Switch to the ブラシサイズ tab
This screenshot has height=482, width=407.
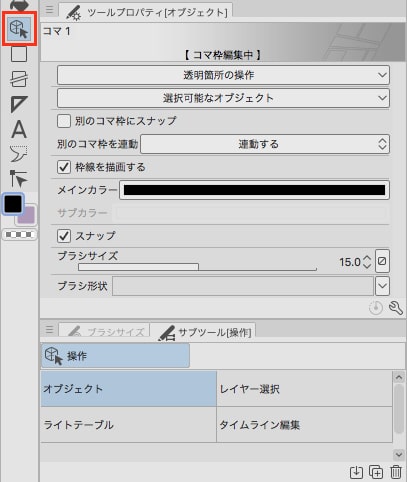point(104,331)
